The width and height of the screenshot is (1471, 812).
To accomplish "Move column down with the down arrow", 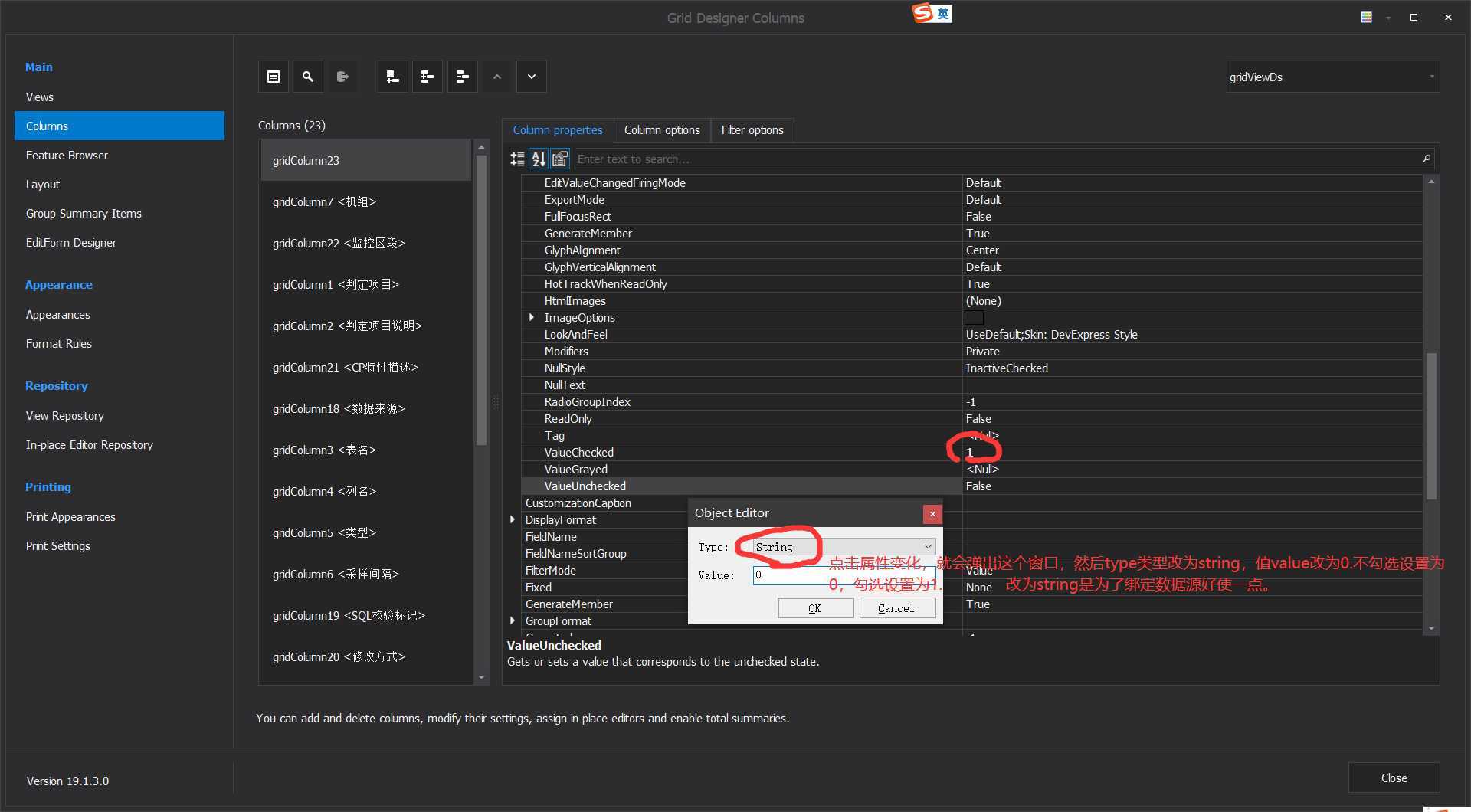I will [x=532, y=77].
